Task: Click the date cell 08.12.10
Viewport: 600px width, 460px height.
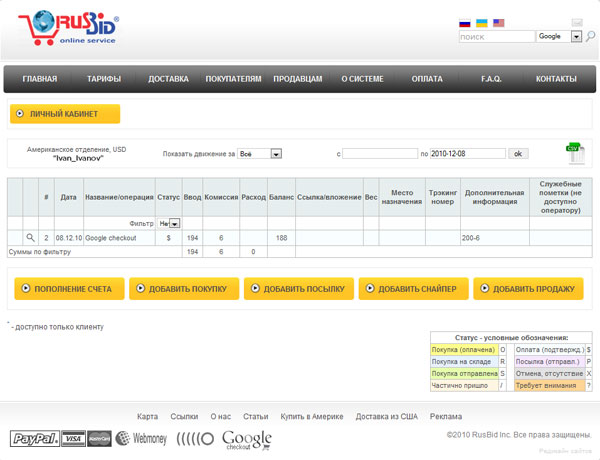Action: click(68, 238)
